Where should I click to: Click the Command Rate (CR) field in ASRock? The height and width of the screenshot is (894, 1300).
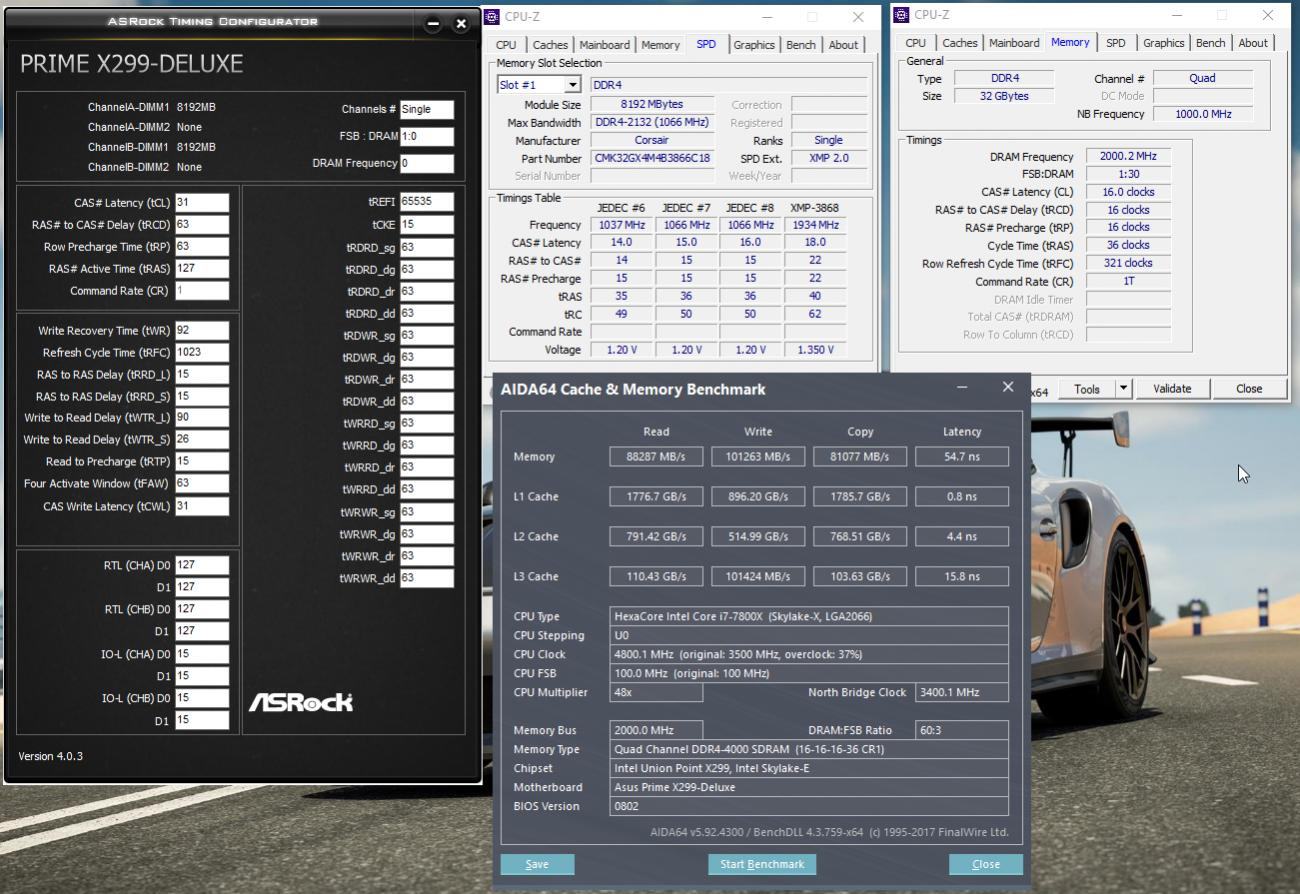pos(202,291)
